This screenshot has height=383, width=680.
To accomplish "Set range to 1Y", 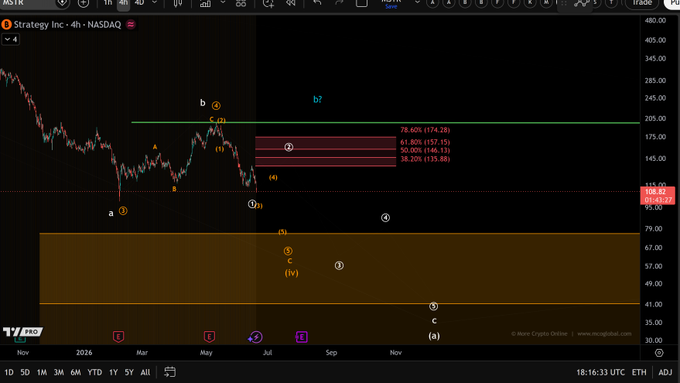I will (113, 372).
